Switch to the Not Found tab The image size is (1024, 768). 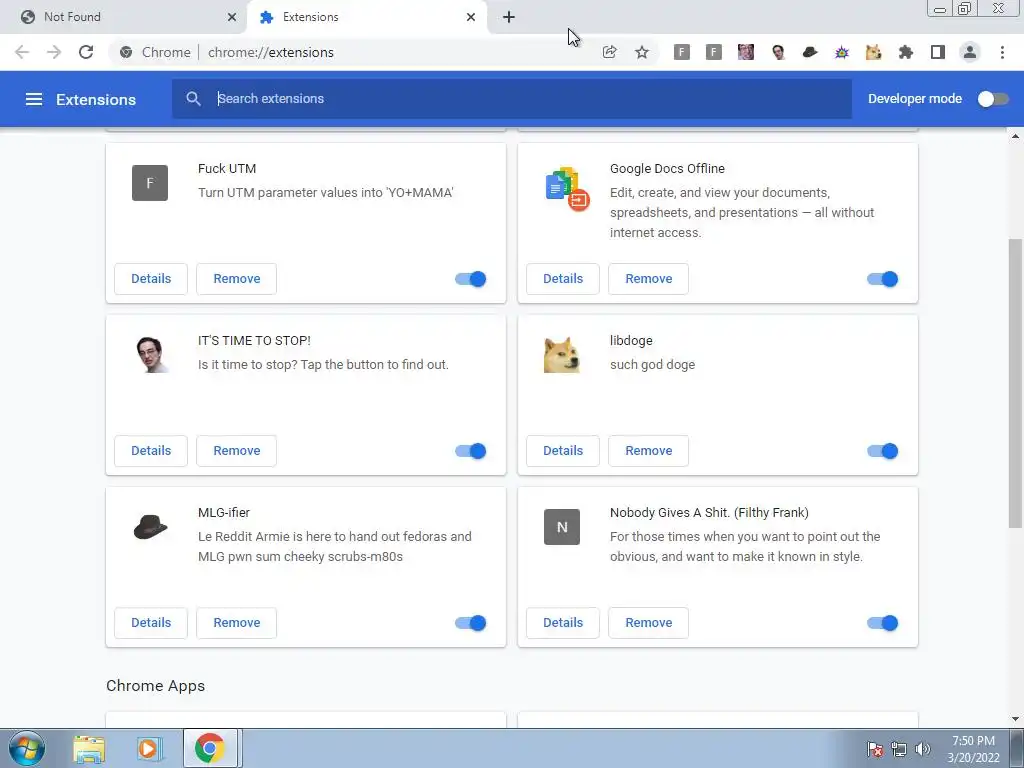click(x=124, y=17)
